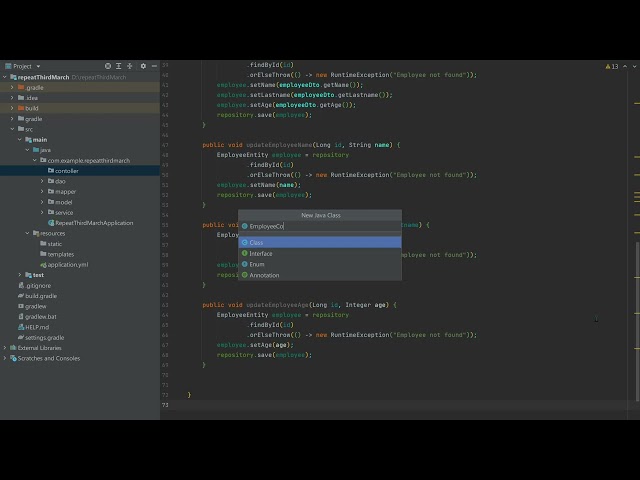The height and width of the screenshot is (480, 640).
Task: Expand the .idea folder
Action: click(x=12, y=98)
